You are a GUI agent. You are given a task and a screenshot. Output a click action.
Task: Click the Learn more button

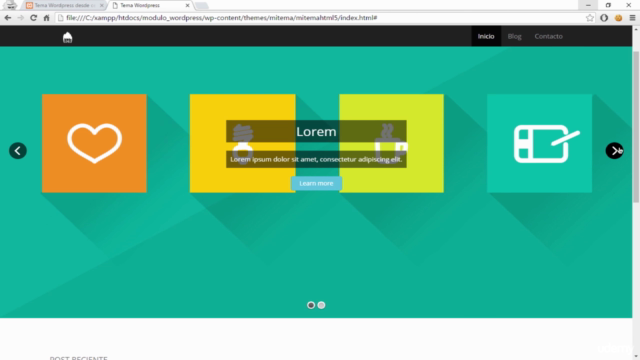point(316,183)
